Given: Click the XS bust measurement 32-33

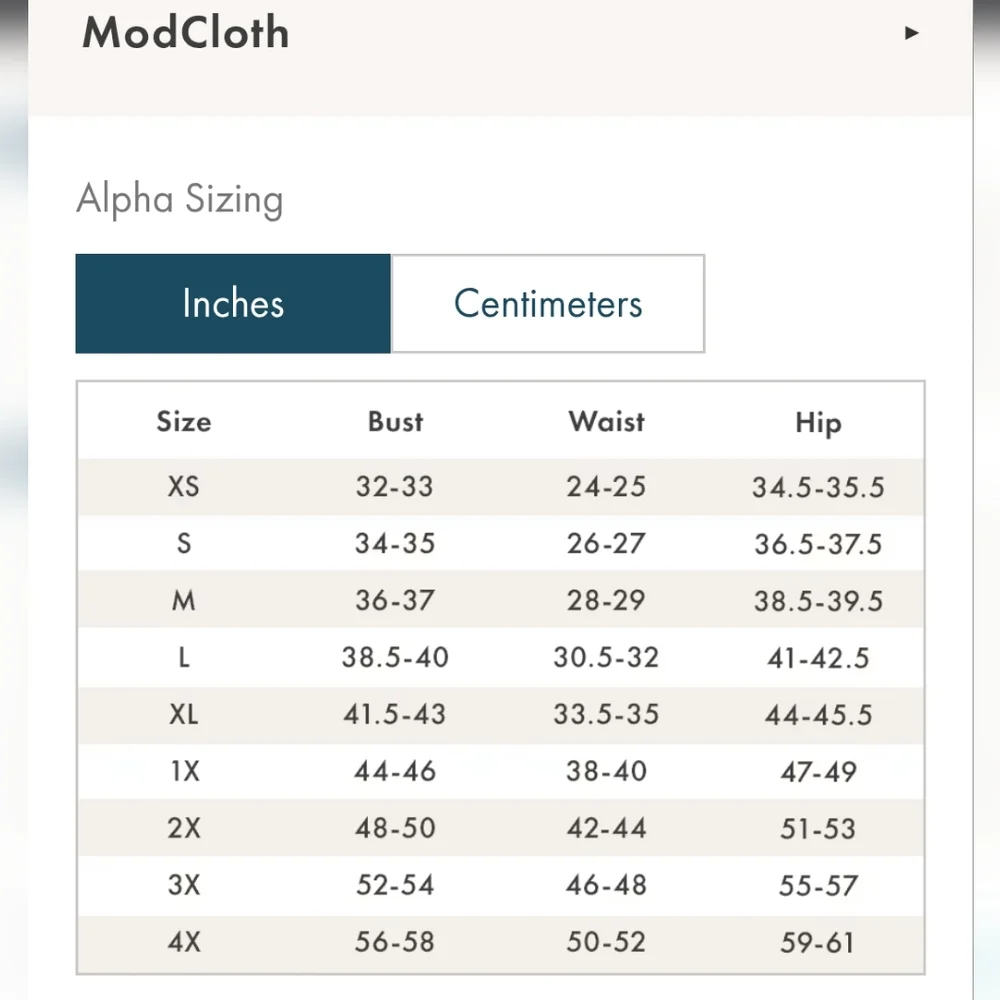Looking at the screenshot, I should click(x=394, y=487).
